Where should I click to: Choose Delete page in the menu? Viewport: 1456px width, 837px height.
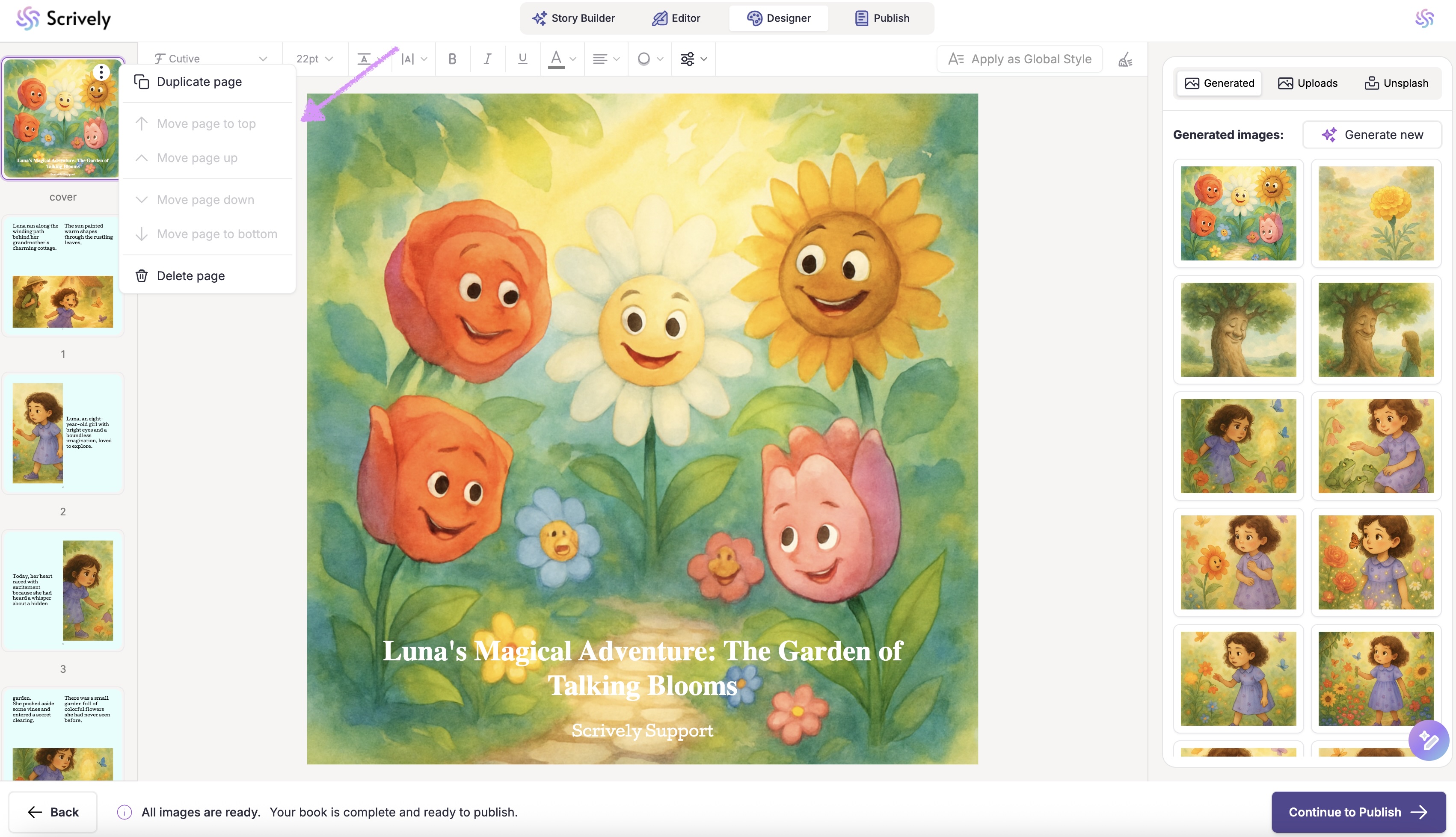[190, 276]
